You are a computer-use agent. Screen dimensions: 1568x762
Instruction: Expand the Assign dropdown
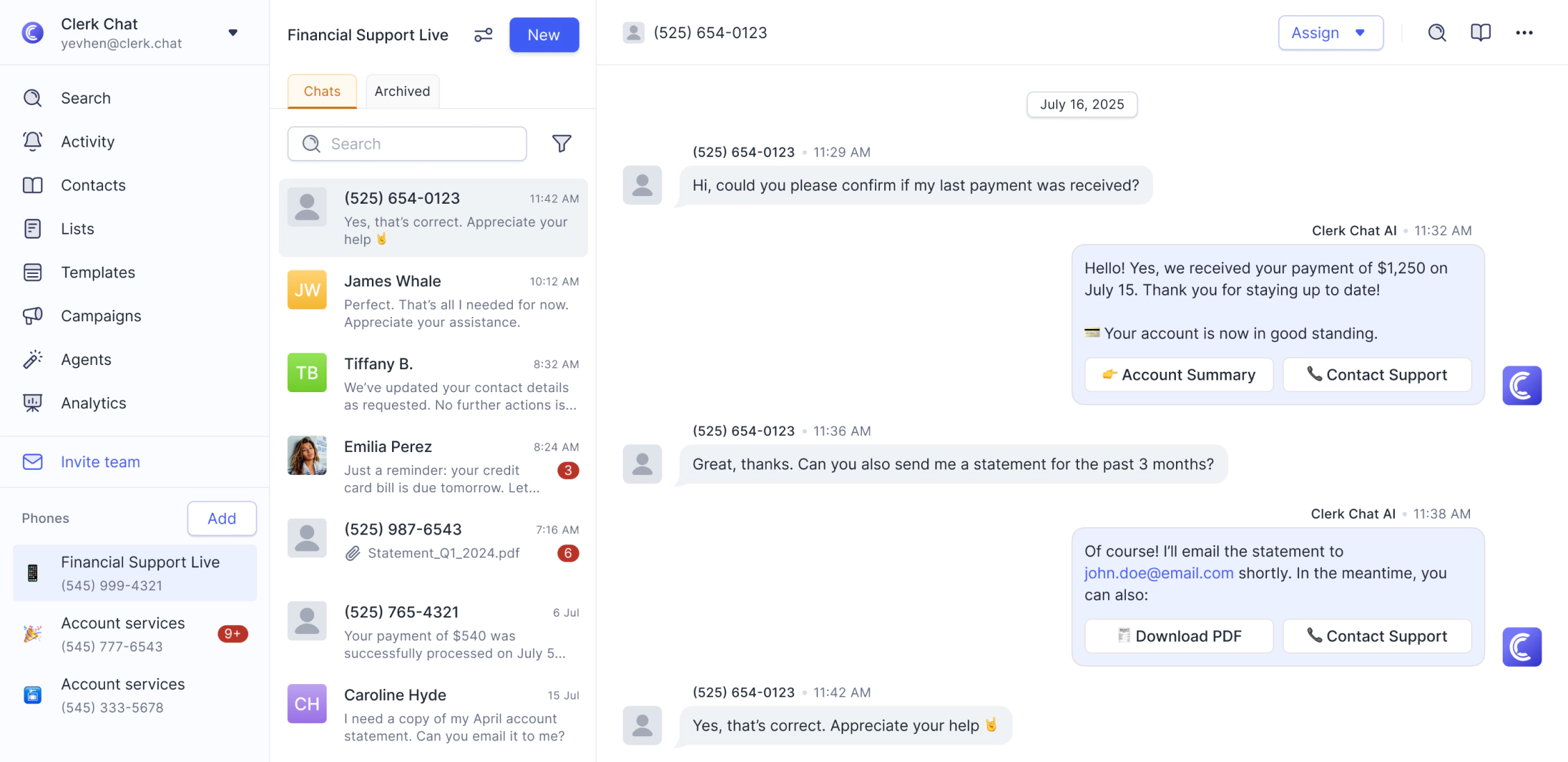click(1330, 32)
